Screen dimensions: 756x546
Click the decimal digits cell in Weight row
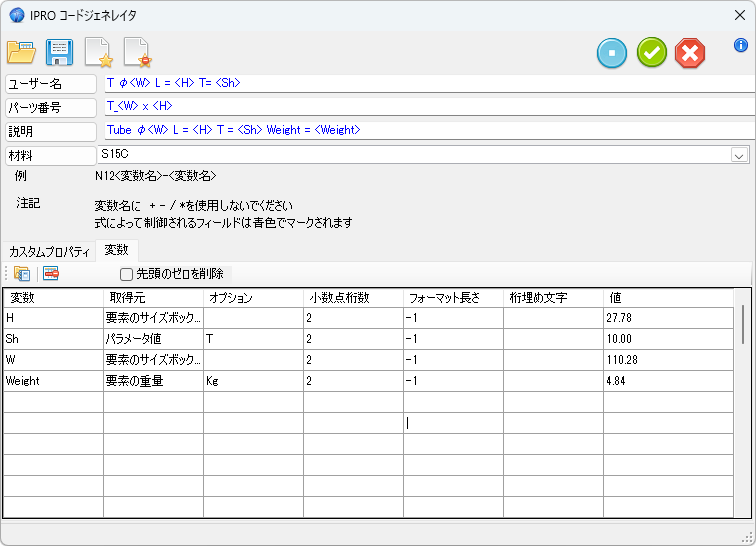(353, 381)
